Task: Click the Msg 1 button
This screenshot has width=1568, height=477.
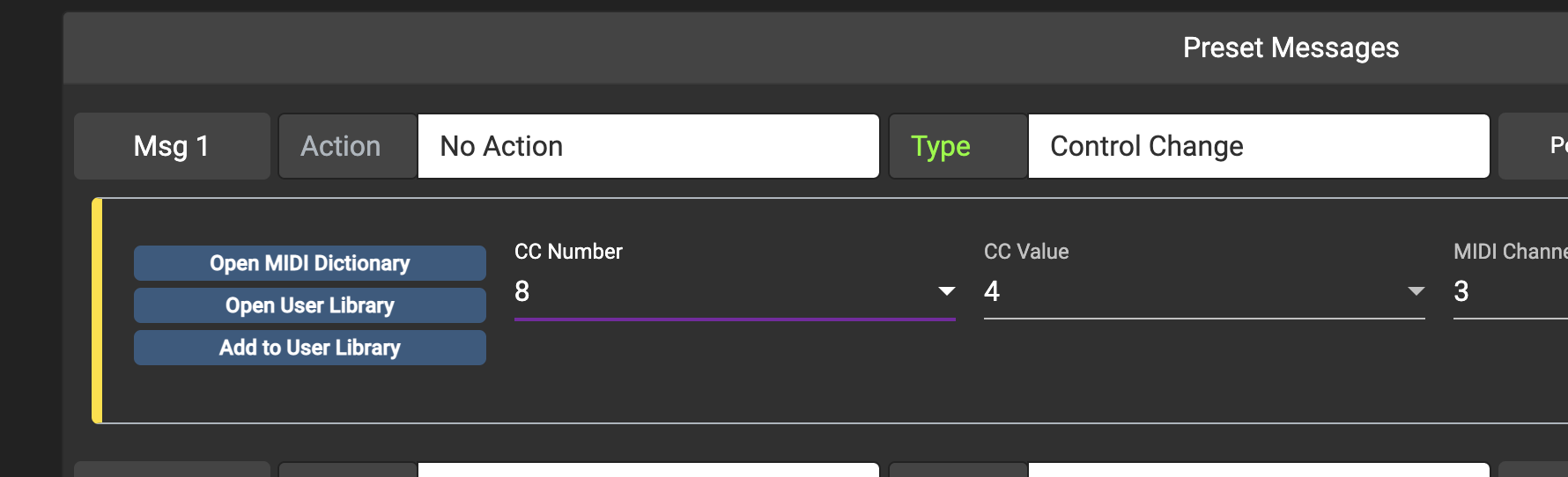Action: click(172, 146)
